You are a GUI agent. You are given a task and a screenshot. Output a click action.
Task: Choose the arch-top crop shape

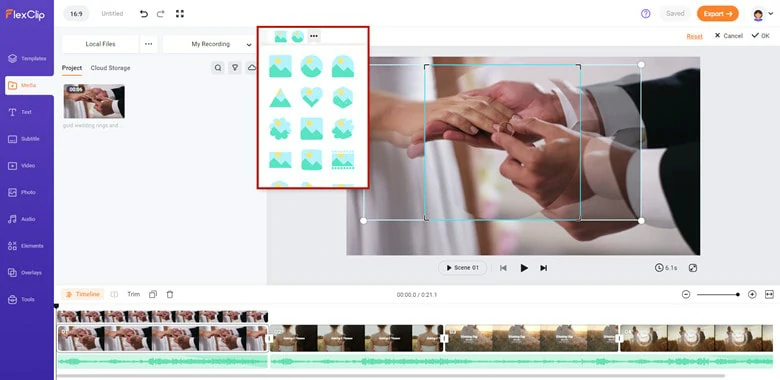(343, 66)
